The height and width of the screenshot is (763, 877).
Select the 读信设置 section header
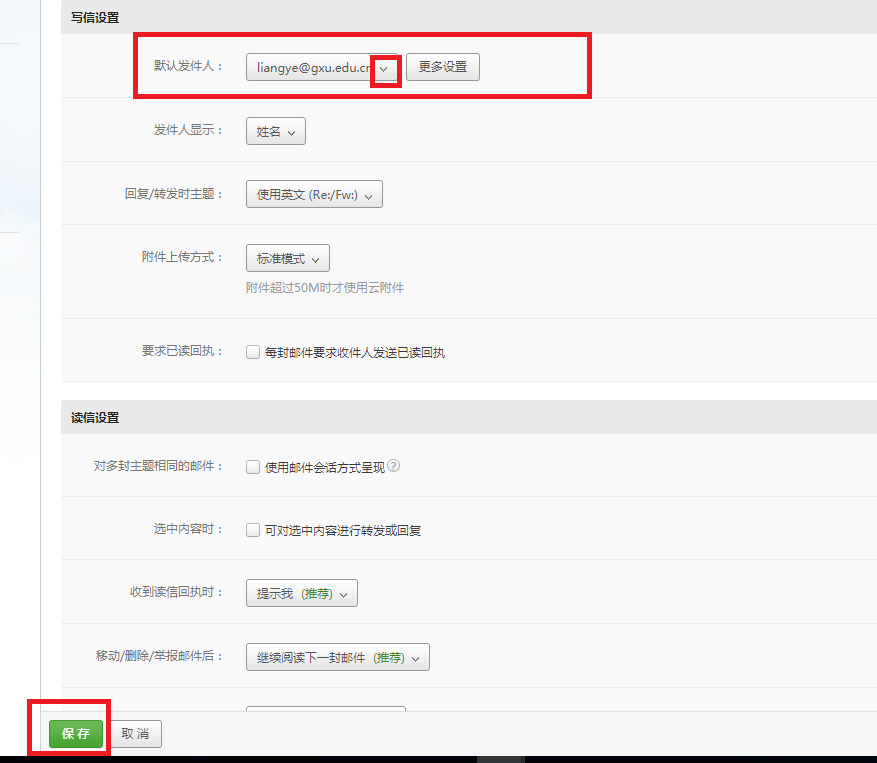click(95, 417)
